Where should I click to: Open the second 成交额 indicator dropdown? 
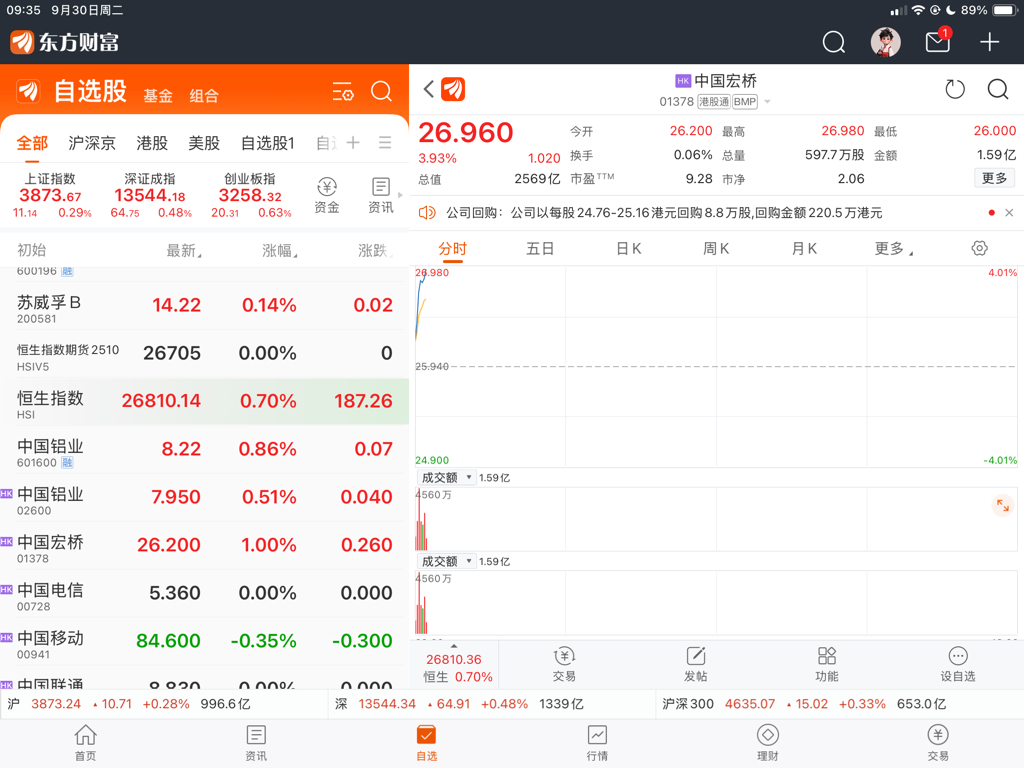[447, 561]
